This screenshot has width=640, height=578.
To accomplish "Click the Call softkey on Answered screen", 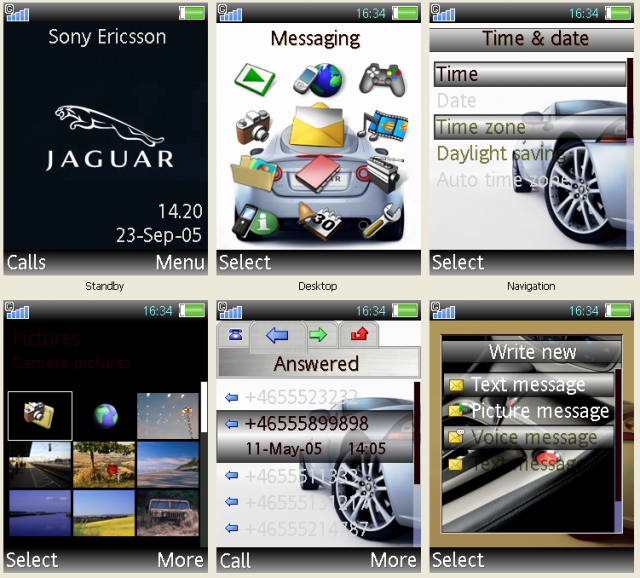I will point(235,560).
